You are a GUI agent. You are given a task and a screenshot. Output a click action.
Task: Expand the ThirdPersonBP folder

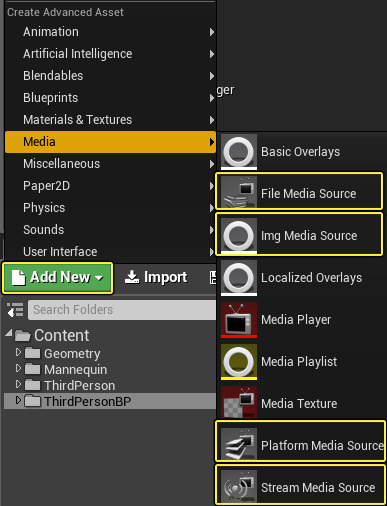click(18, 400)
